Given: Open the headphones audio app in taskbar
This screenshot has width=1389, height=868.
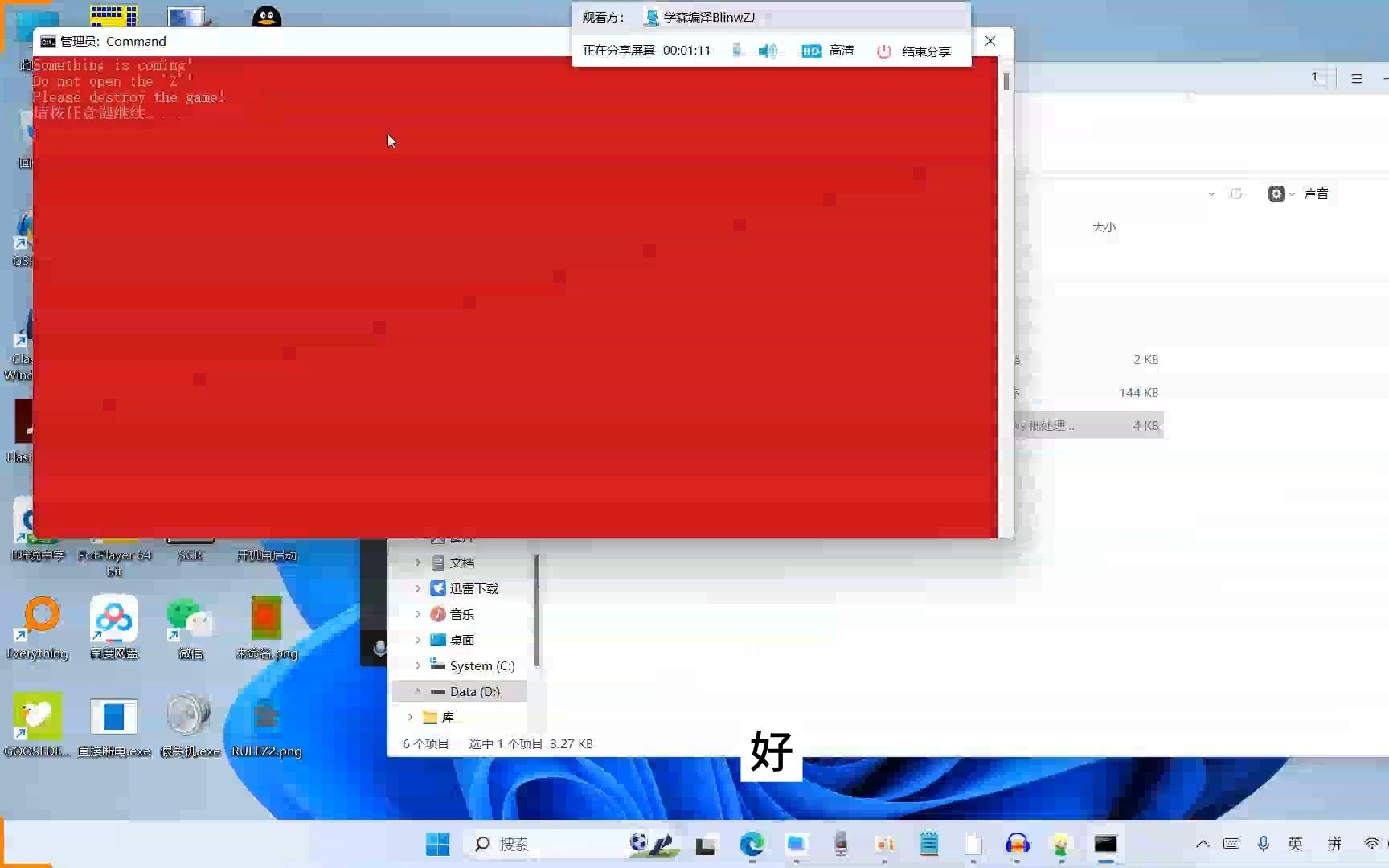Looking at the screenshot, I should [1018, 844].
